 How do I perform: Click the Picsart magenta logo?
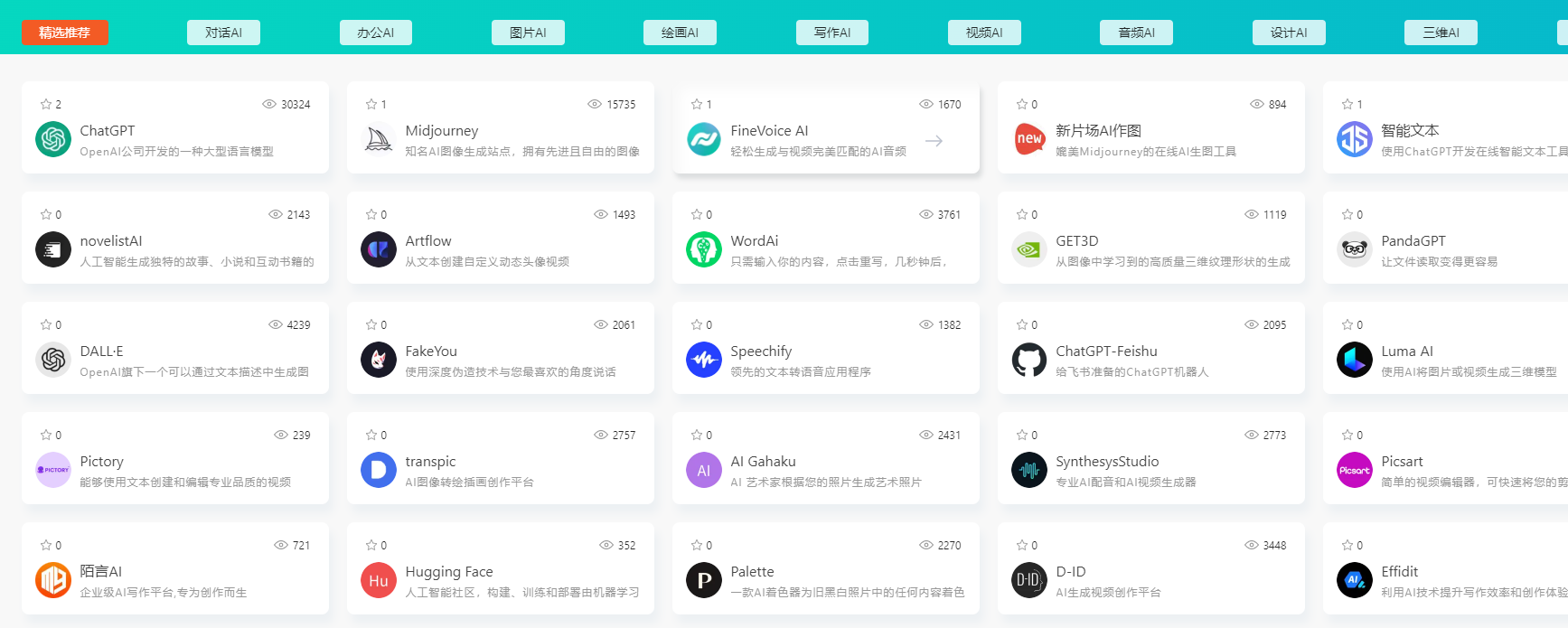pos(1355,470)
